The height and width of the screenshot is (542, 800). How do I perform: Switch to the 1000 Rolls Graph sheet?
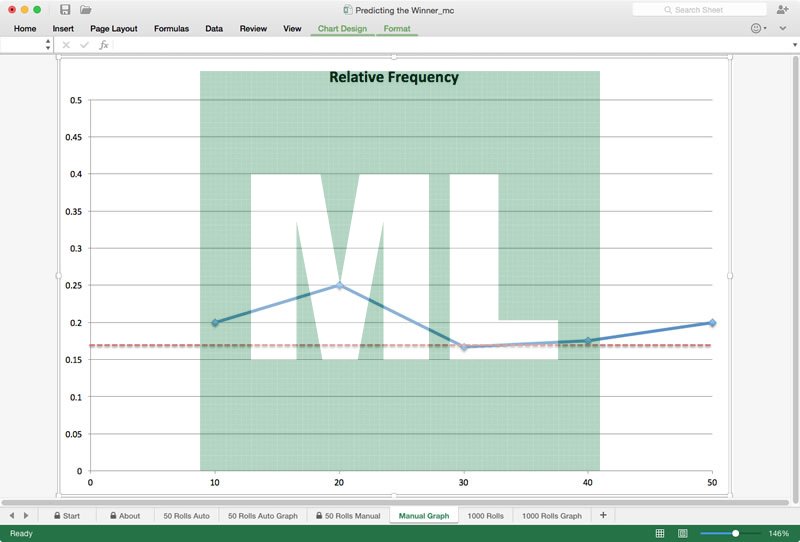click(550, 516)
